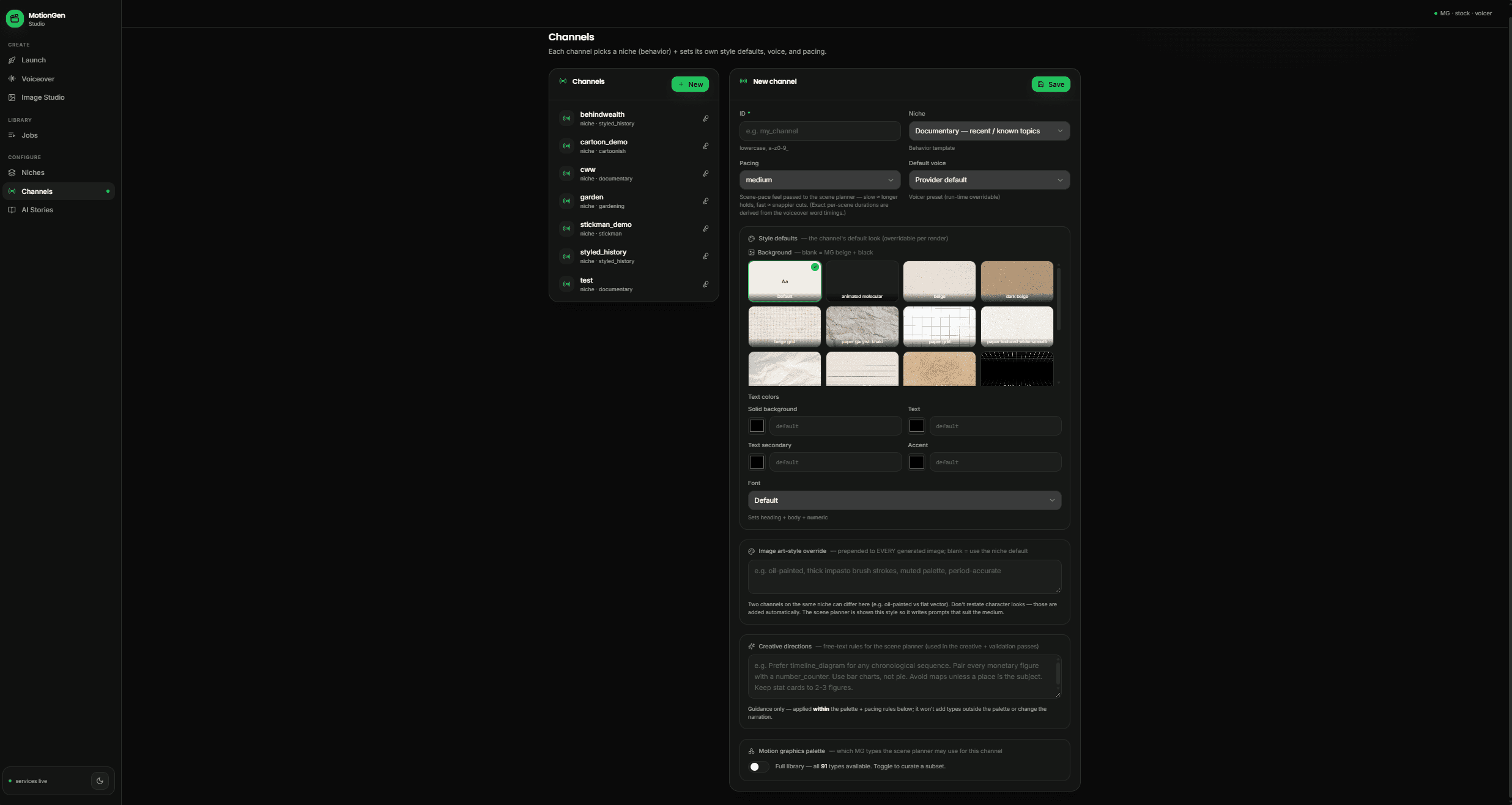Screen dimensions: 1512x805
Task: Click edit icon for cartoon_demo channel
Action: pos(706,146)
